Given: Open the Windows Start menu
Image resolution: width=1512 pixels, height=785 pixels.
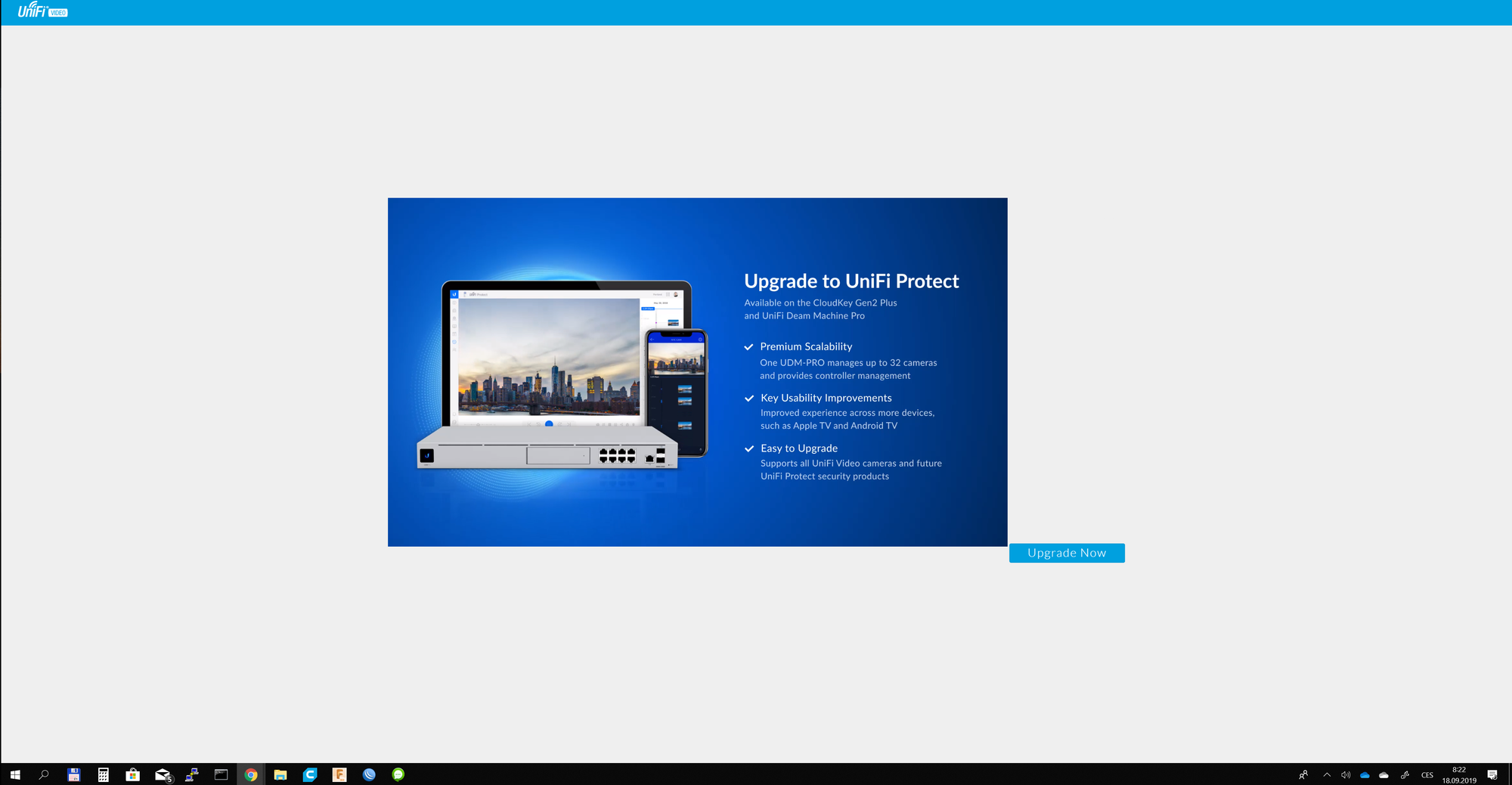Looking at the screenshot, I should 15,774.
